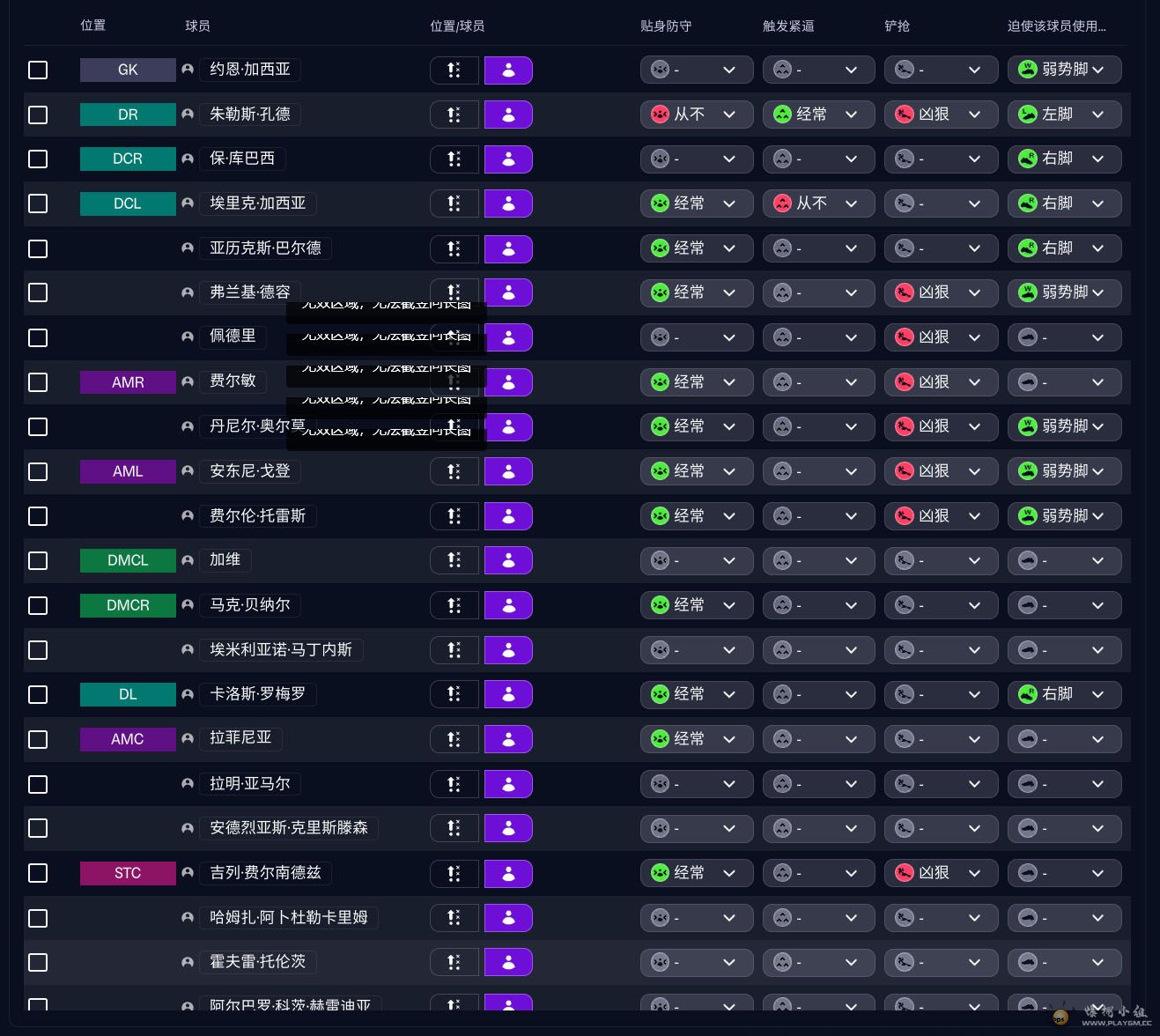The width and height of the screenshot is (1160, 1036).
Task: Select the checkbox for 拉菲尼亚
Action: pyautogui.click(x=38, y=739)
